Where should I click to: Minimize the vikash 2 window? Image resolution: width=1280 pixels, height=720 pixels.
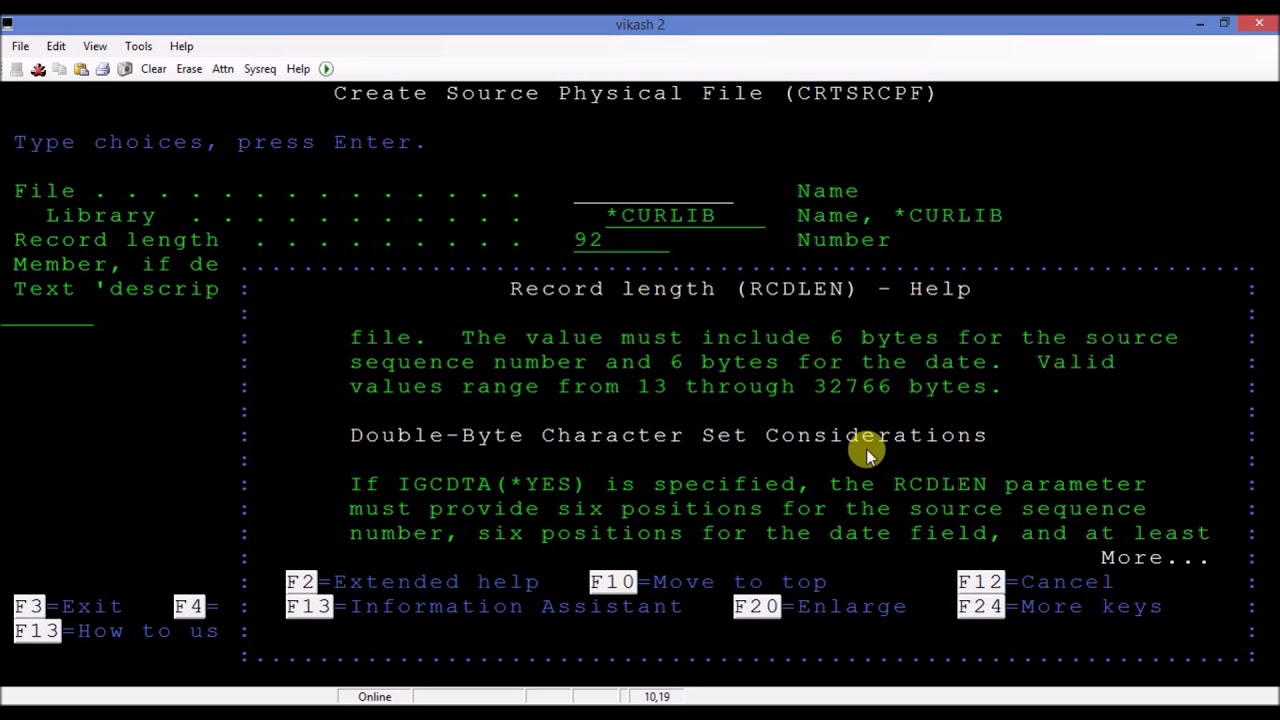point(1200,24)
